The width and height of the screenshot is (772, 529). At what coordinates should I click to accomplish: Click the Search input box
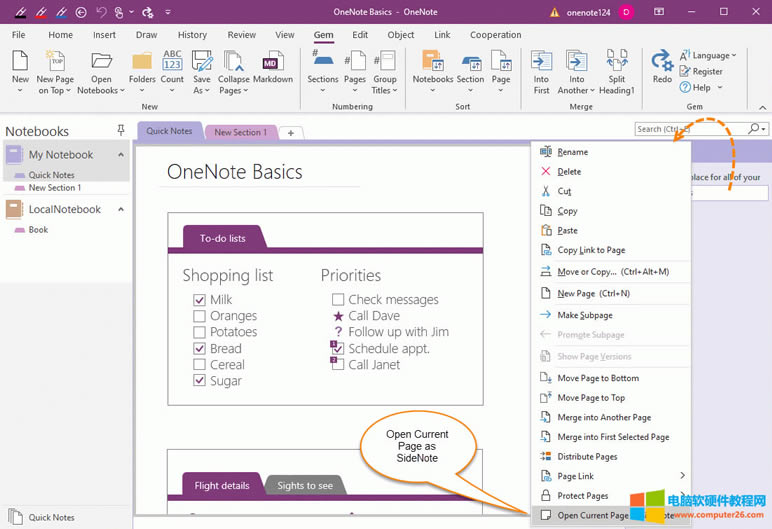(x=690, y=129)
